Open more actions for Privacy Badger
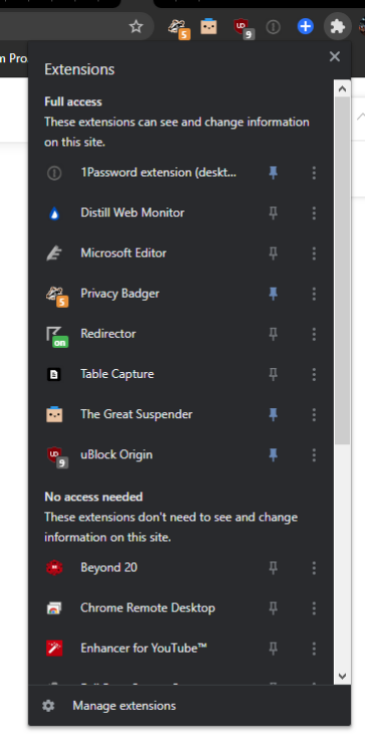365x749 pixels. [314, 294]
